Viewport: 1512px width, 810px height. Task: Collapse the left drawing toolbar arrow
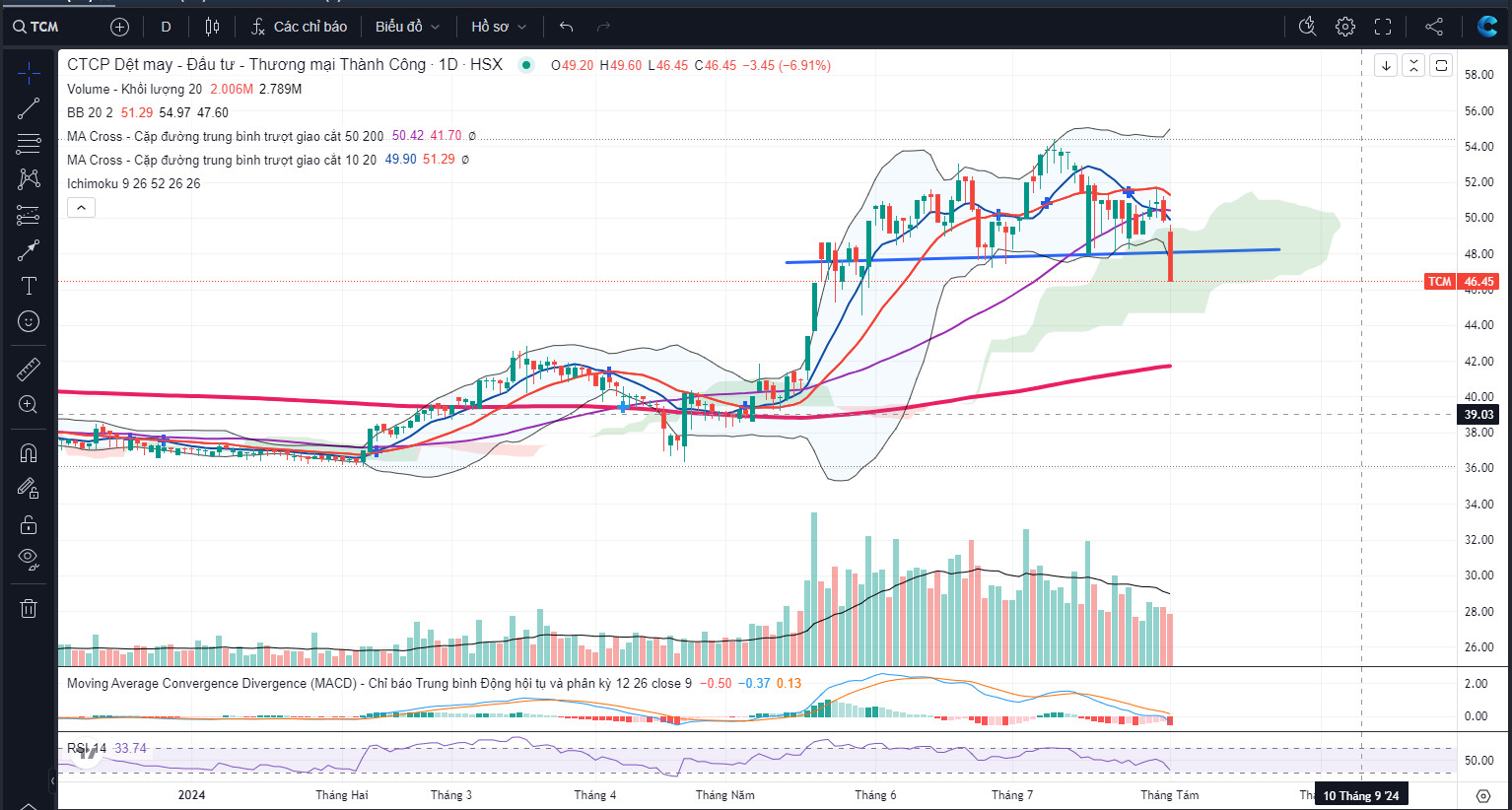[52, 781]
